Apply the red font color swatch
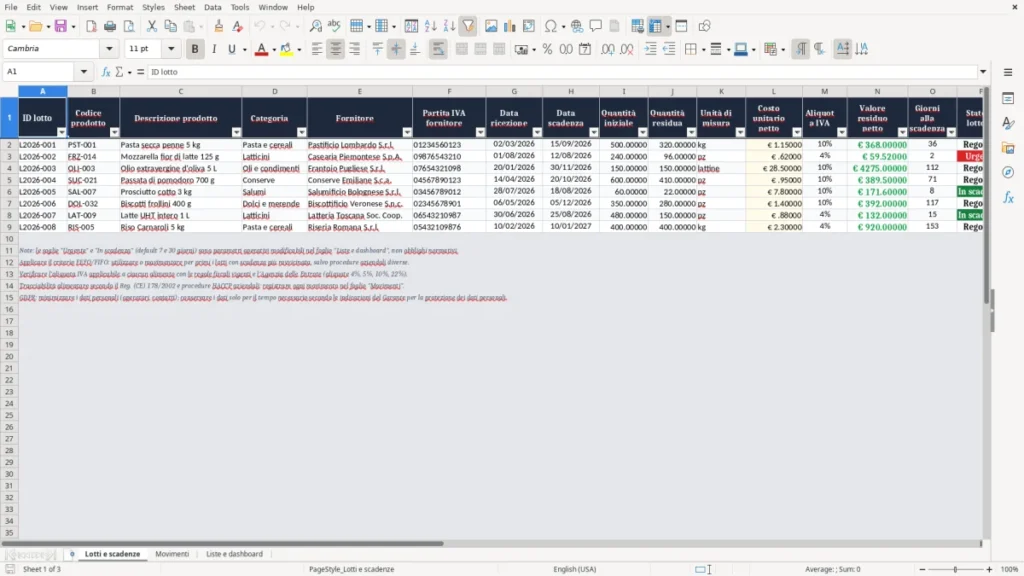Screen dimensions: 1024x576 (x=261, y=49)
